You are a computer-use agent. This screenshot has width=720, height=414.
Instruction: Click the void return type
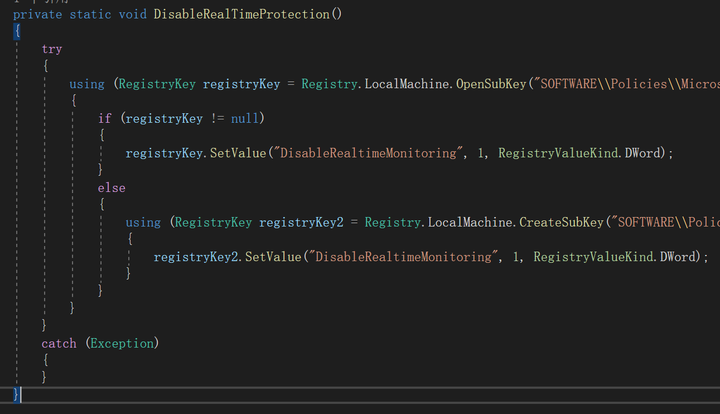135,15
